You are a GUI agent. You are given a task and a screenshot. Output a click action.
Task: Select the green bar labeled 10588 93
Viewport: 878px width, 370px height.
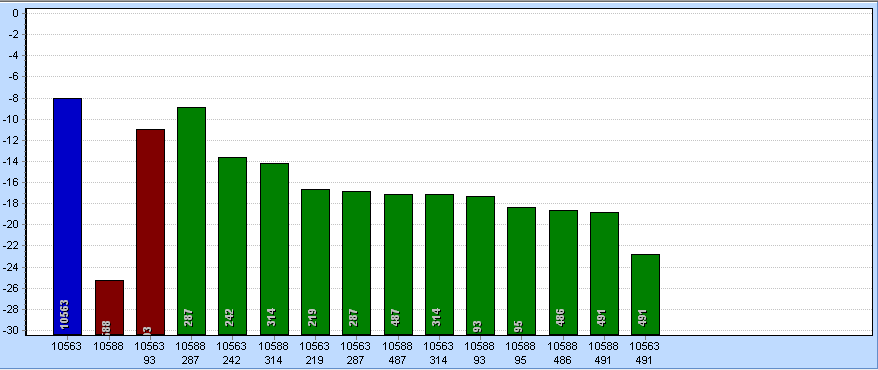pos(480,265)
